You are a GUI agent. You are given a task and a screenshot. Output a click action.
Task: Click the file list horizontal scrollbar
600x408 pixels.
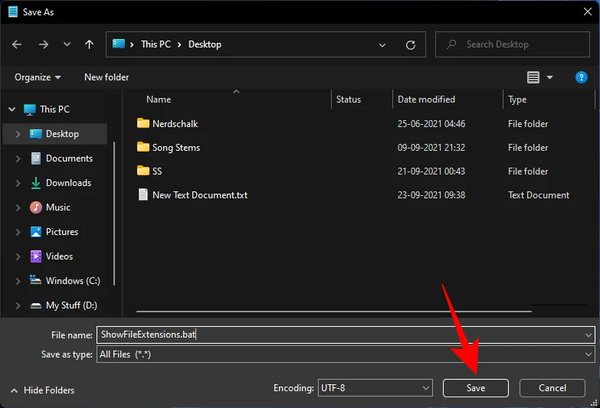click(334, 312)
